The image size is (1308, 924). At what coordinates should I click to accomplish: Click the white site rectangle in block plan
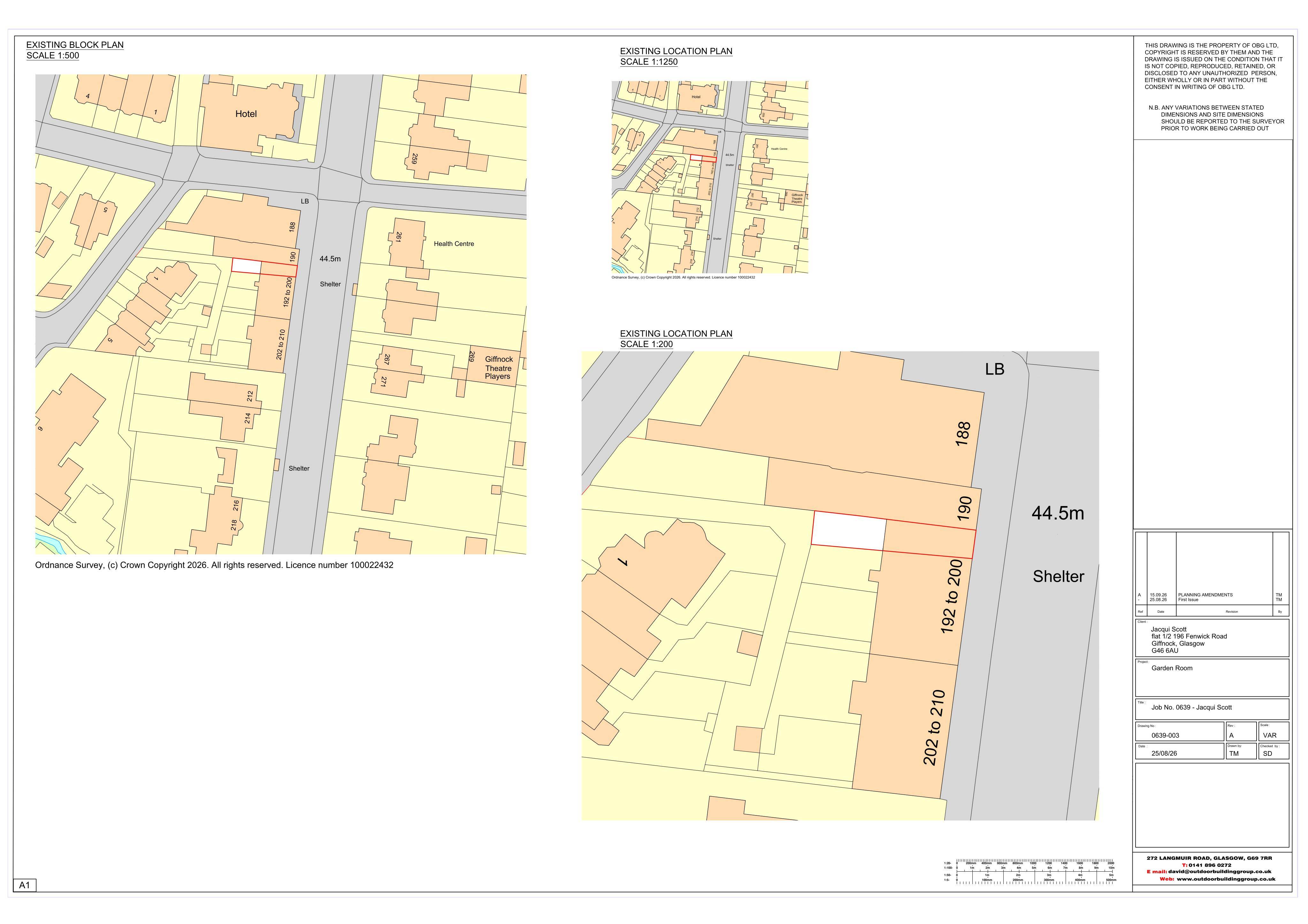click(x=246, y=266)
